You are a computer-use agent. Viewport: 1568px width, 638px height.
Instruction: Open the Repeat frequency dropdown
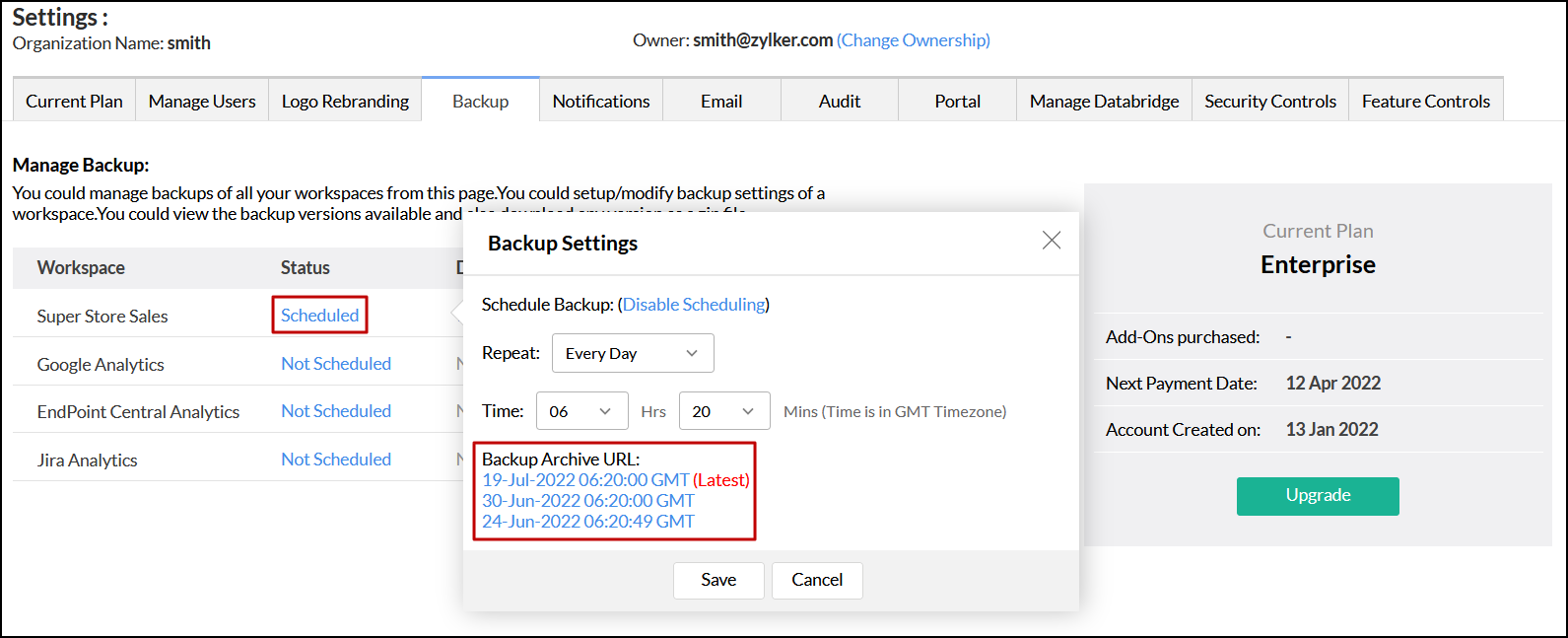(633, 353)
